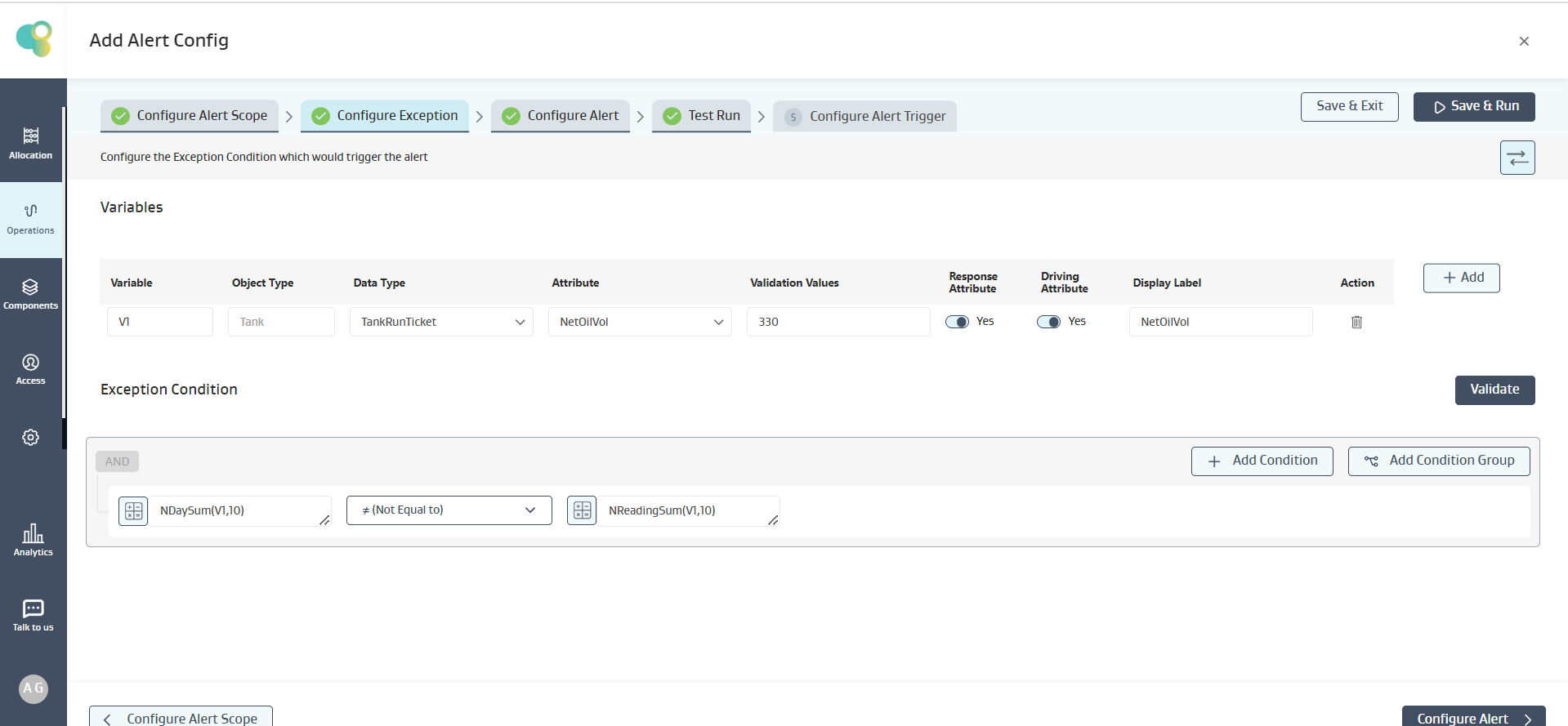The image size is (1568, 726).
Task: Delete variable V1 using trash icon
Action: (x=1356, y=322)
